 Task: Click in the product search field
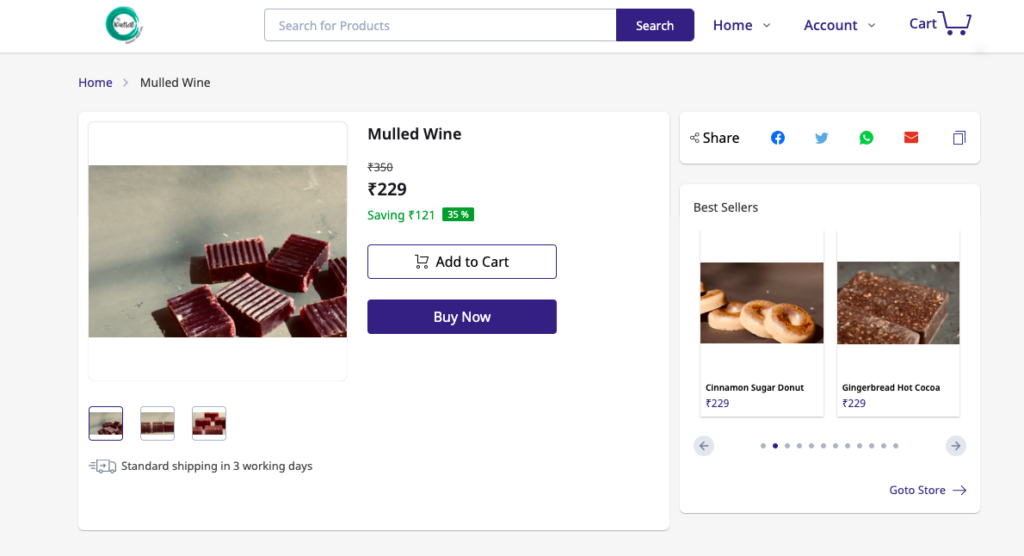440,25
